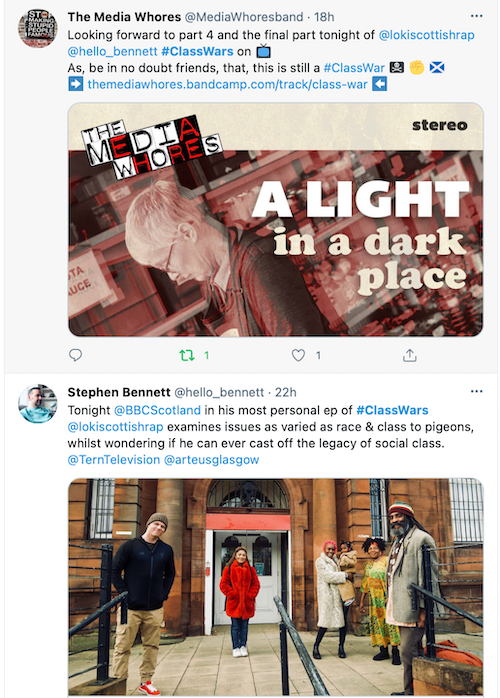
Task: Visit @arteusglasgow mention link
Action: pyautogui.click(x=211, y=459)
